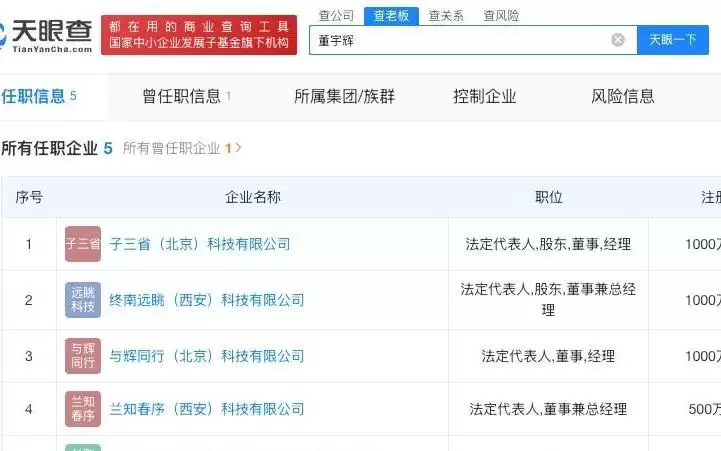Open the 风险信息 tab
721x451 pixels.
(623, 97)
